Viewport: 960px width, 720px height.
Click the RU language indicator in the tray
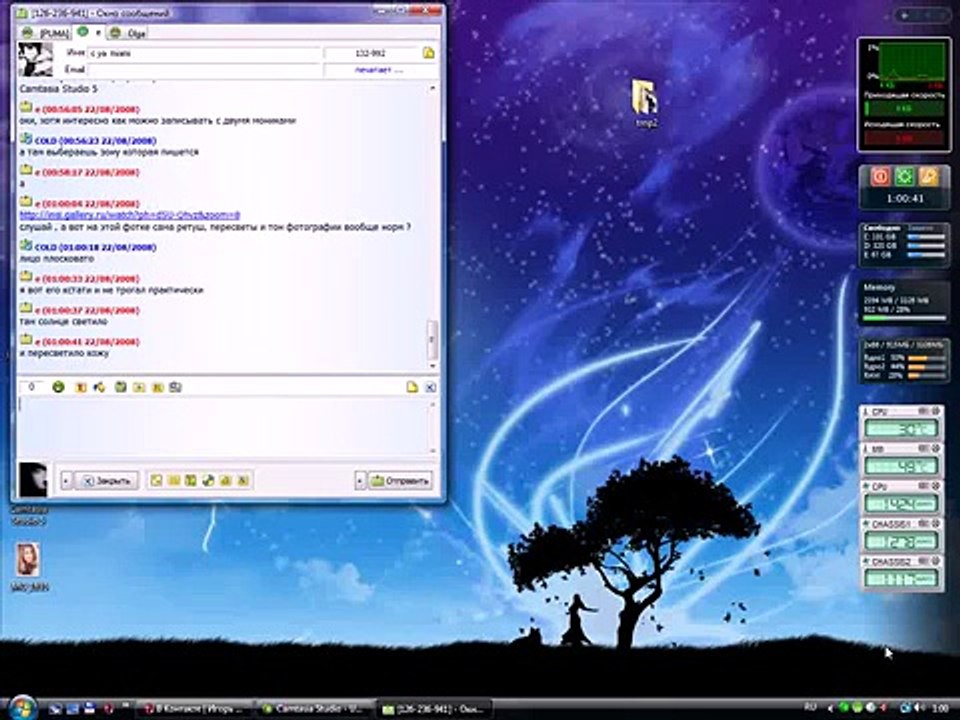point(810,707)
